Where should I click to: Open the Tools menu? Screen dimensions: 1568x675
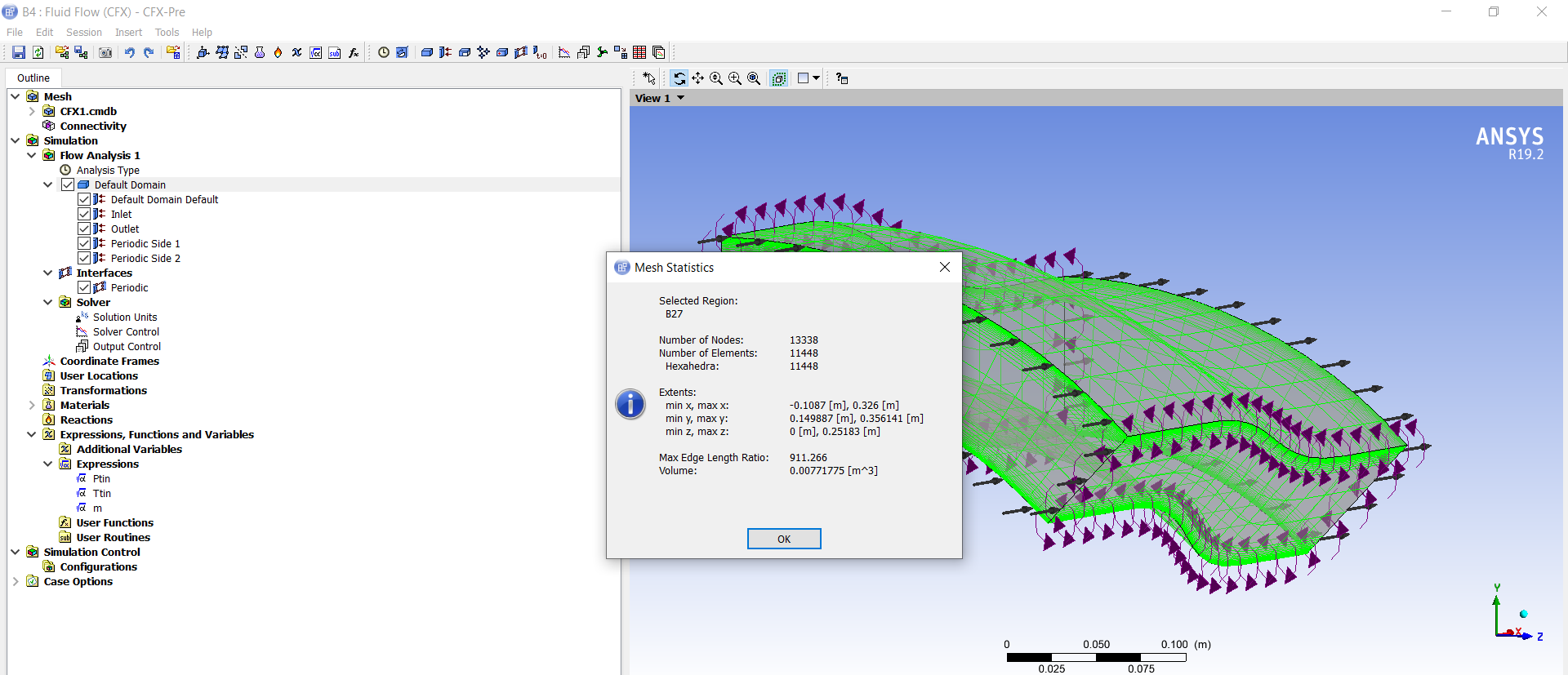tap(167, 33)
